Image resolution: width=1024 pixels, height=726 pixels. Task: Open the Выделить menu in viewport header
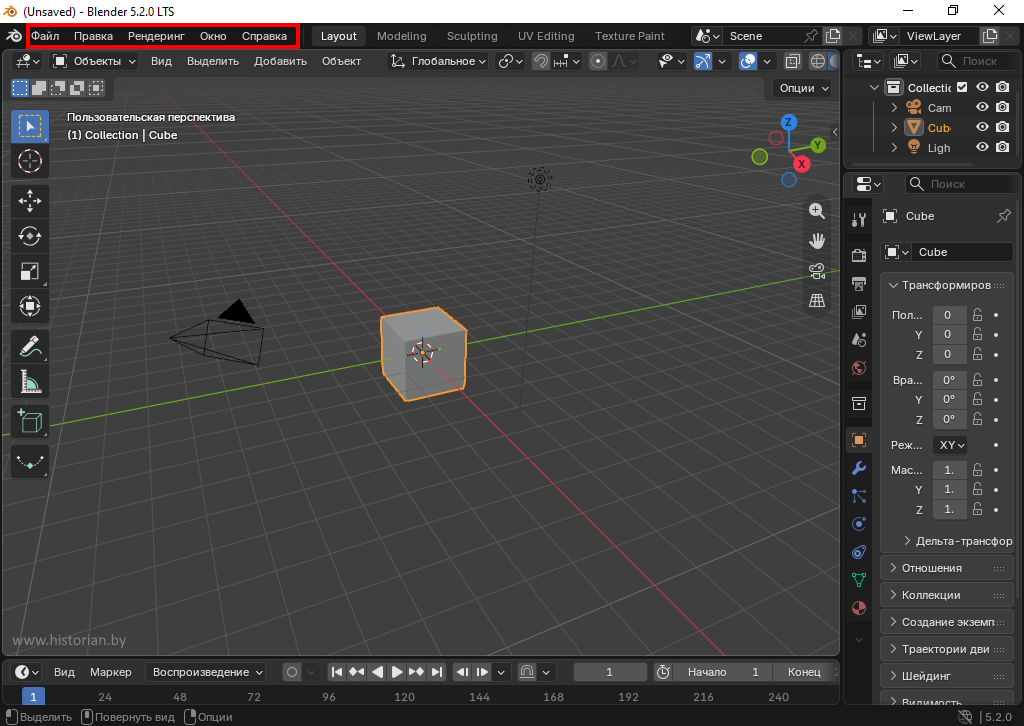pyautogui.click(x=213, y=61)
